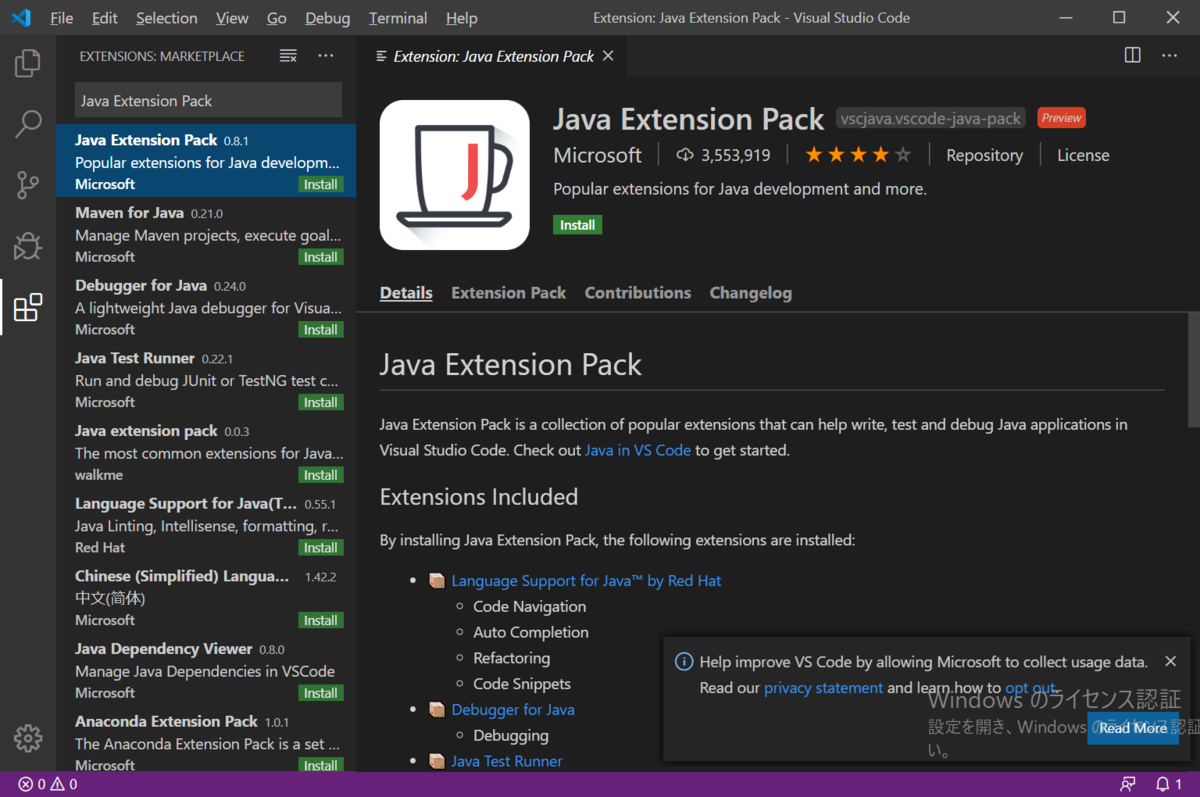This screenshot has height=797, width=1200.
Task: Open errors and warnings in status bar
Action: (48, 784)
